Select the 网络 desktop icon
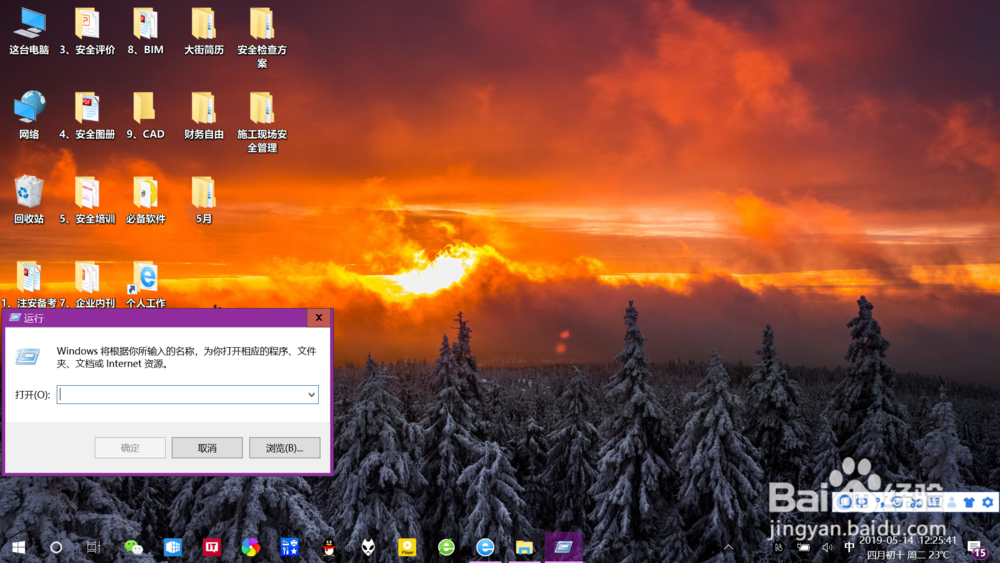The image size is (1000, 563). (29, 115)
